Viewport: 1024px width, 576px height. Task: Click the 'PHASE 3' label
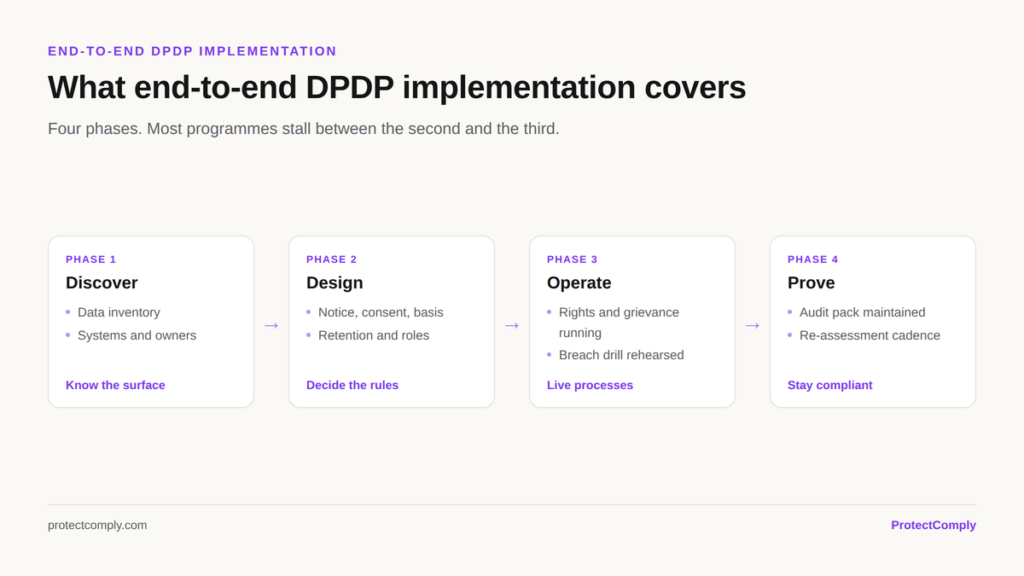(x=572, y=259)
